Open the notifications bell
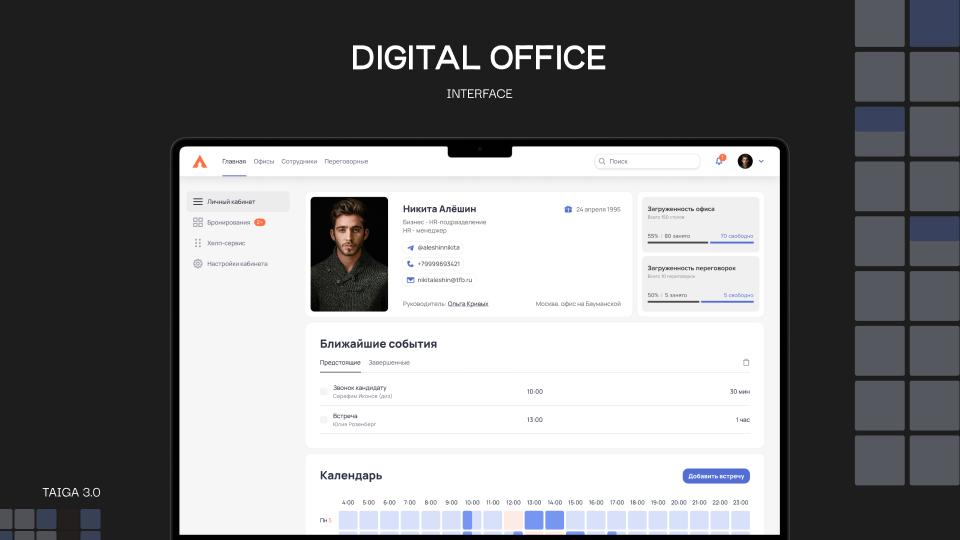The image size is (960, 540). pos(719,161)
